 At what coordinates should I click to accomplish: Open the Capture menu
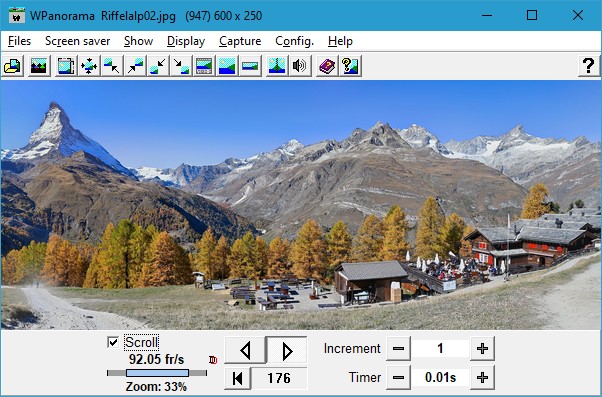[240, 41]
